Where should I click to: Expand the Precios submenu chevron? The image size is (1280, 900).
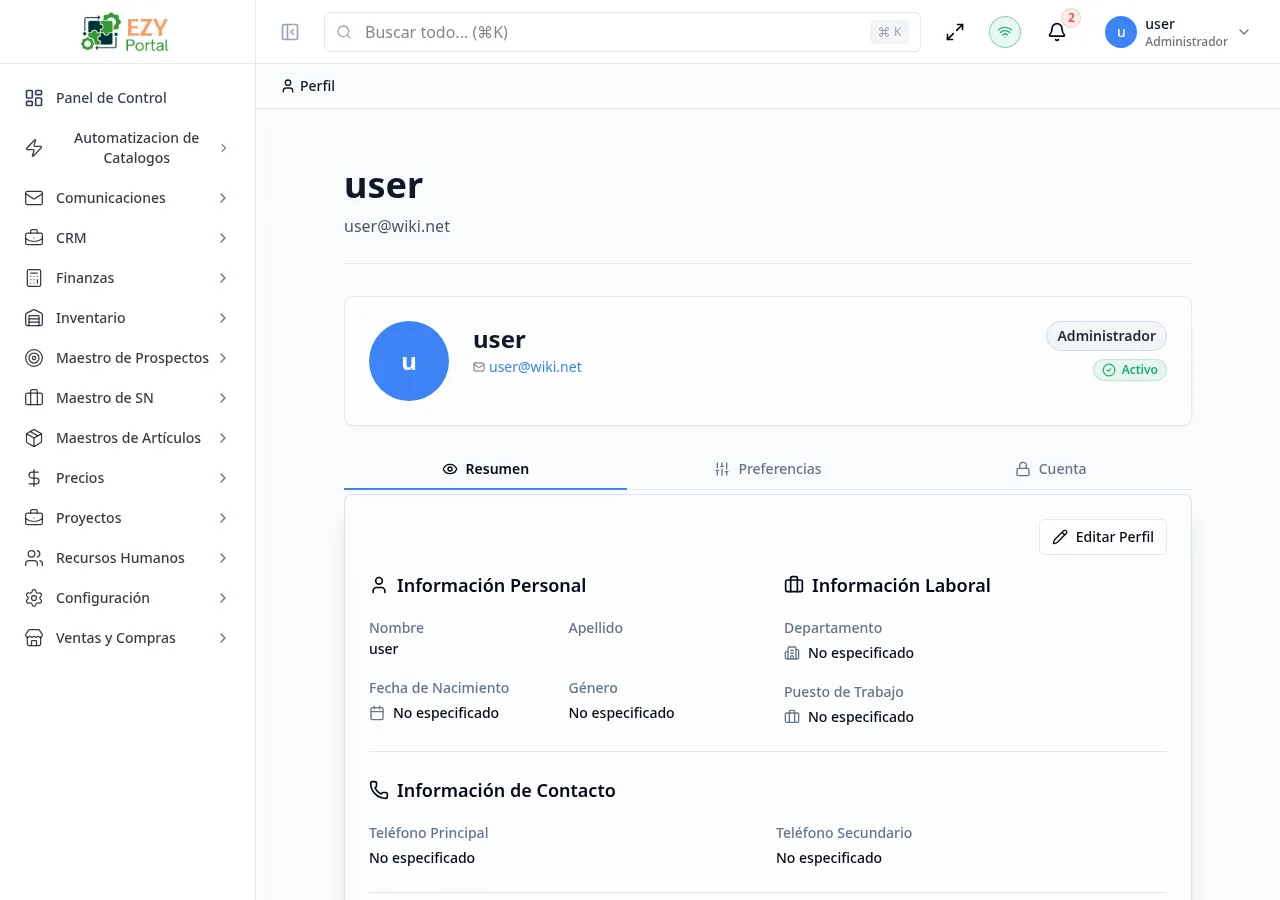(x=223, y=478)
